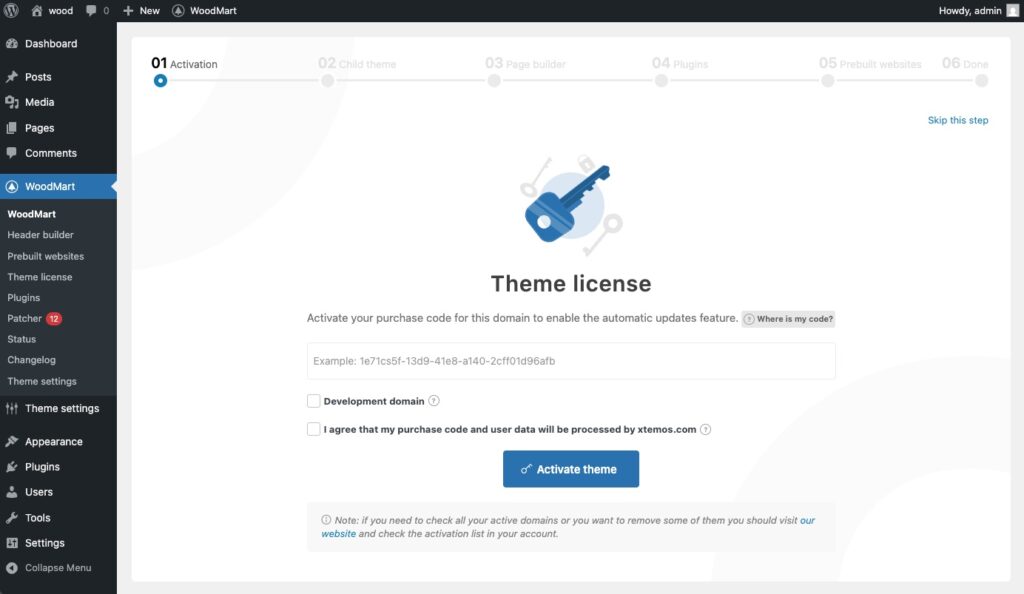Click the Users person icon
Image resolution: width=1024 pixels, height=594 pixels.
click(x=12, y=492)
